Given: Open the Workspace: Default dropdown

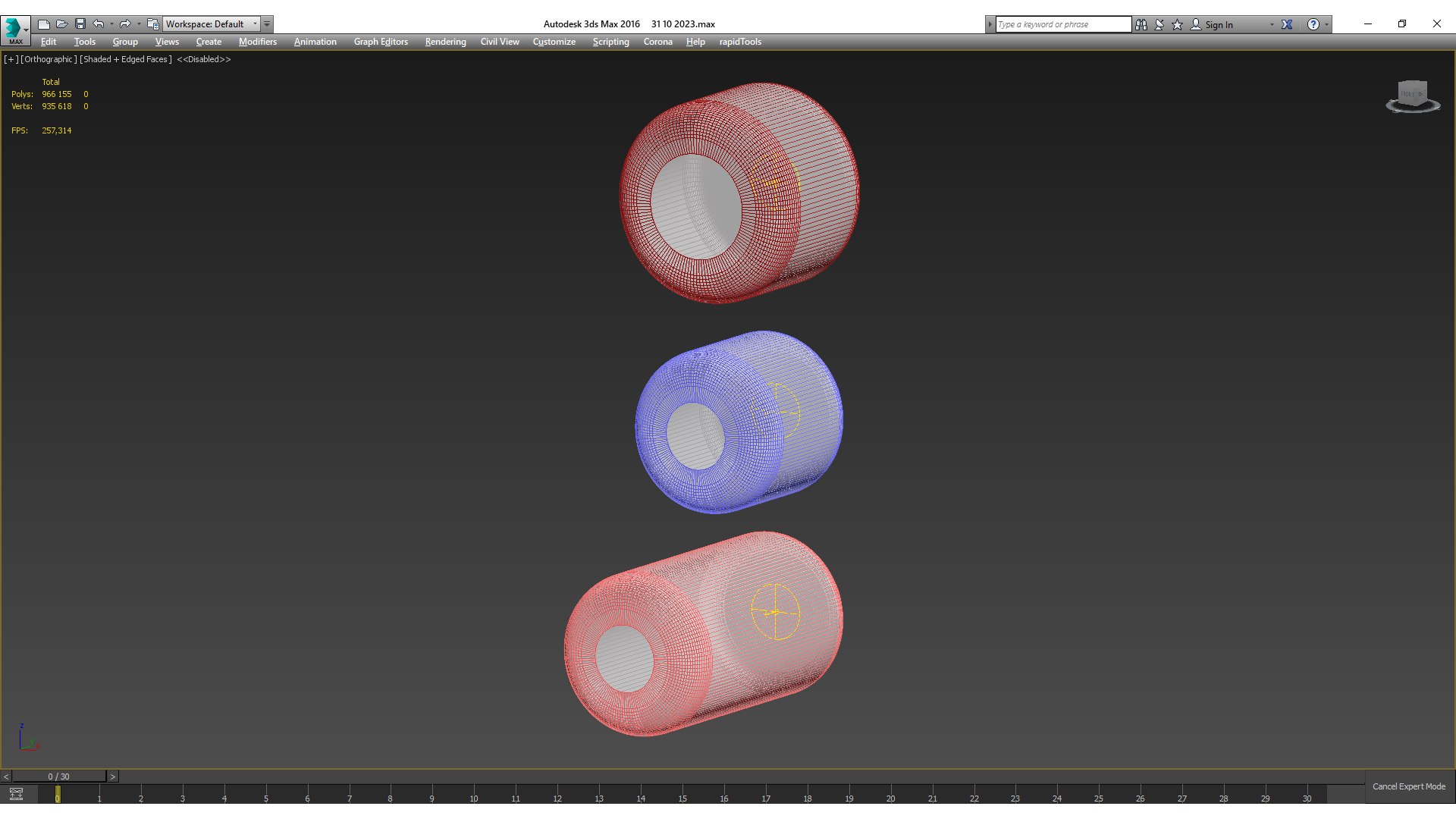Looking at the screenshot, I should [212, 24].
